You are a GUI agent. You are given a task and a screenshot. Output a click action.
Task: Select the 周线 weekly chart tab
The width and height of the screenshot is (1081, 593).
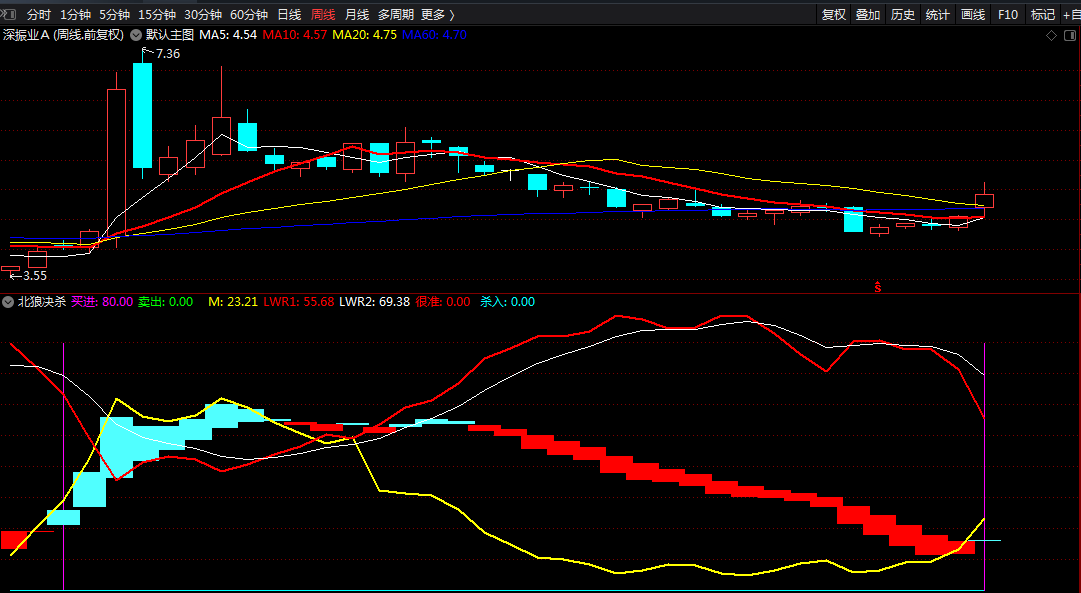323,14
